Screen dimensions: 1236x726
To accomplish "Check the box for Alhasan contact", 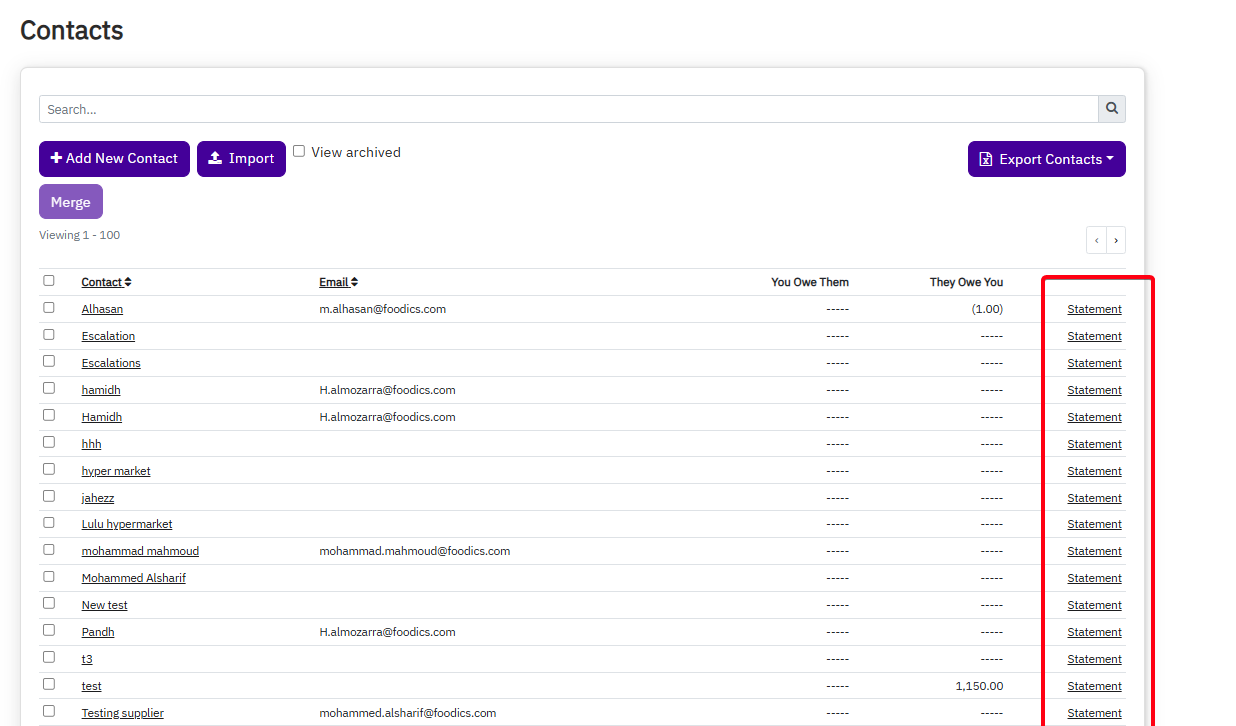I will pos(49,308).
